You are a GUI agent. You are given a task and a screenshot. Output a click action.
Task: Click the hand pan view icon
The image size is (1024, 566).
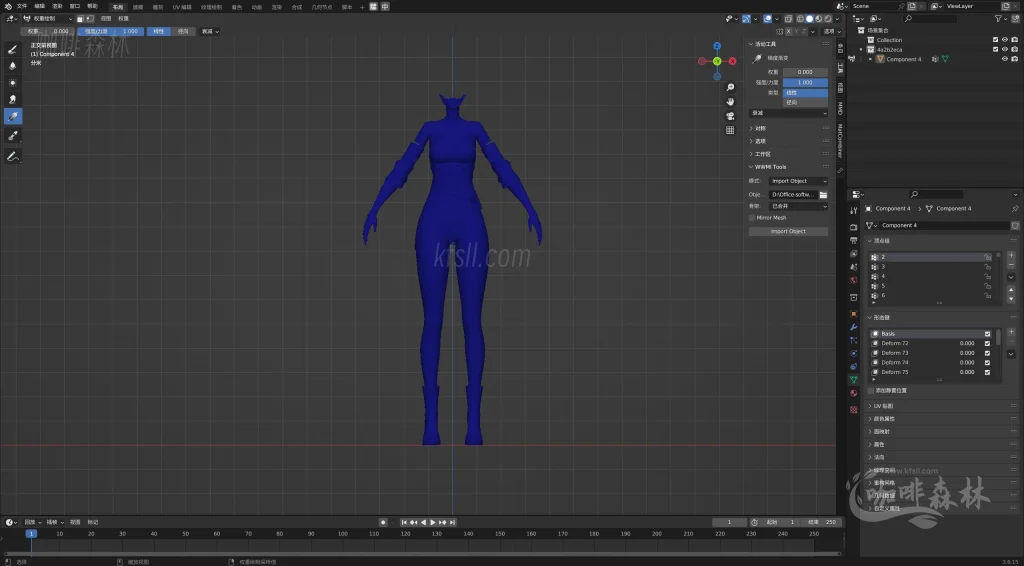[x=730, y=102]
